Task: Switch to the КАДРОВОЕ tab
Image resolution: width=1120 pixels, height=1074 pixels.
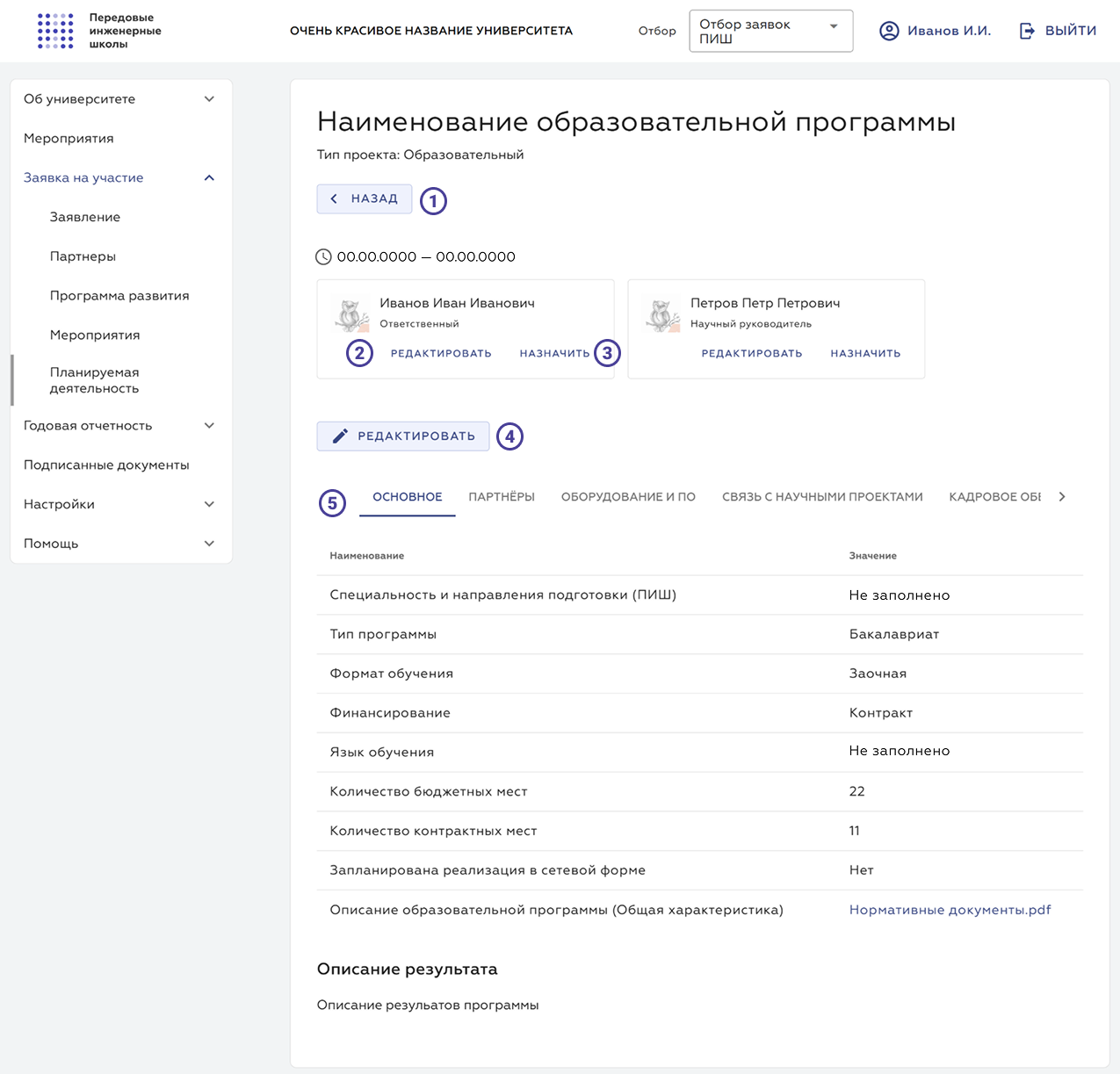Action: click(994, 497)
